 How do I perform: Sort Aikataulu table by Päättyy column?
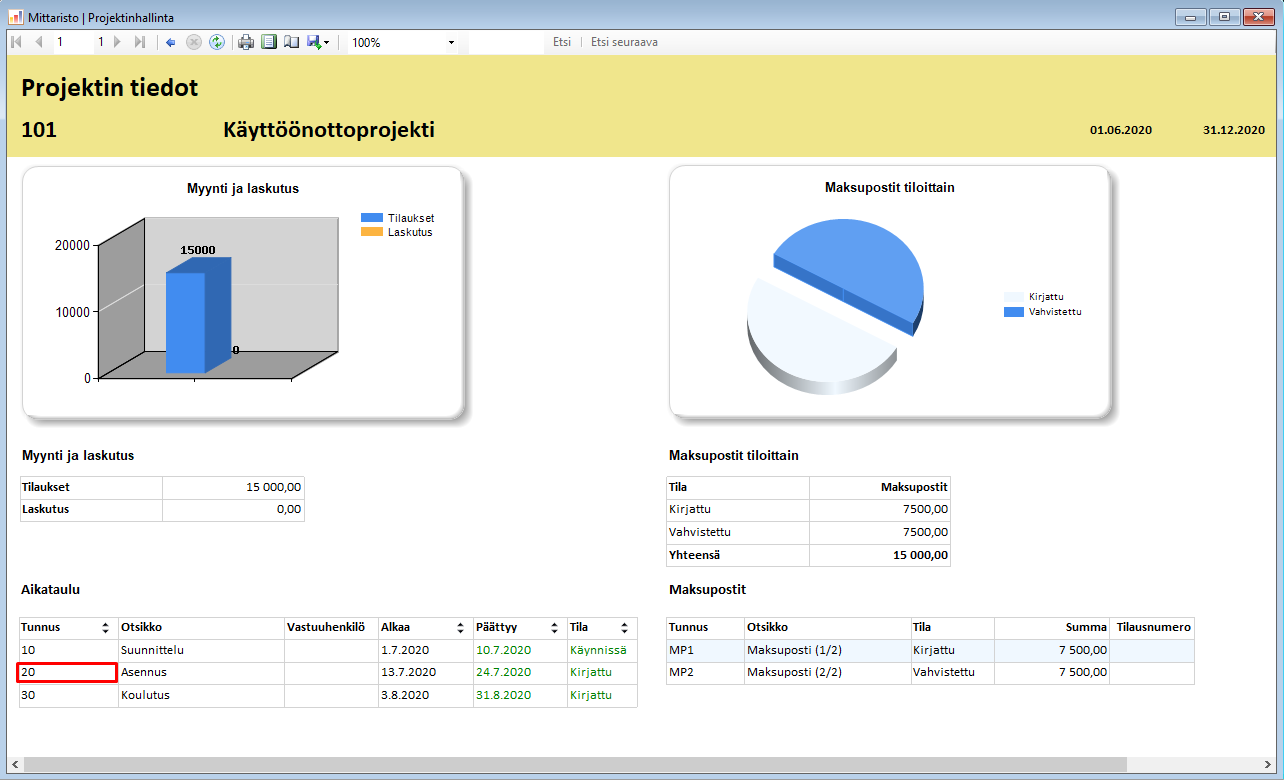556,628
